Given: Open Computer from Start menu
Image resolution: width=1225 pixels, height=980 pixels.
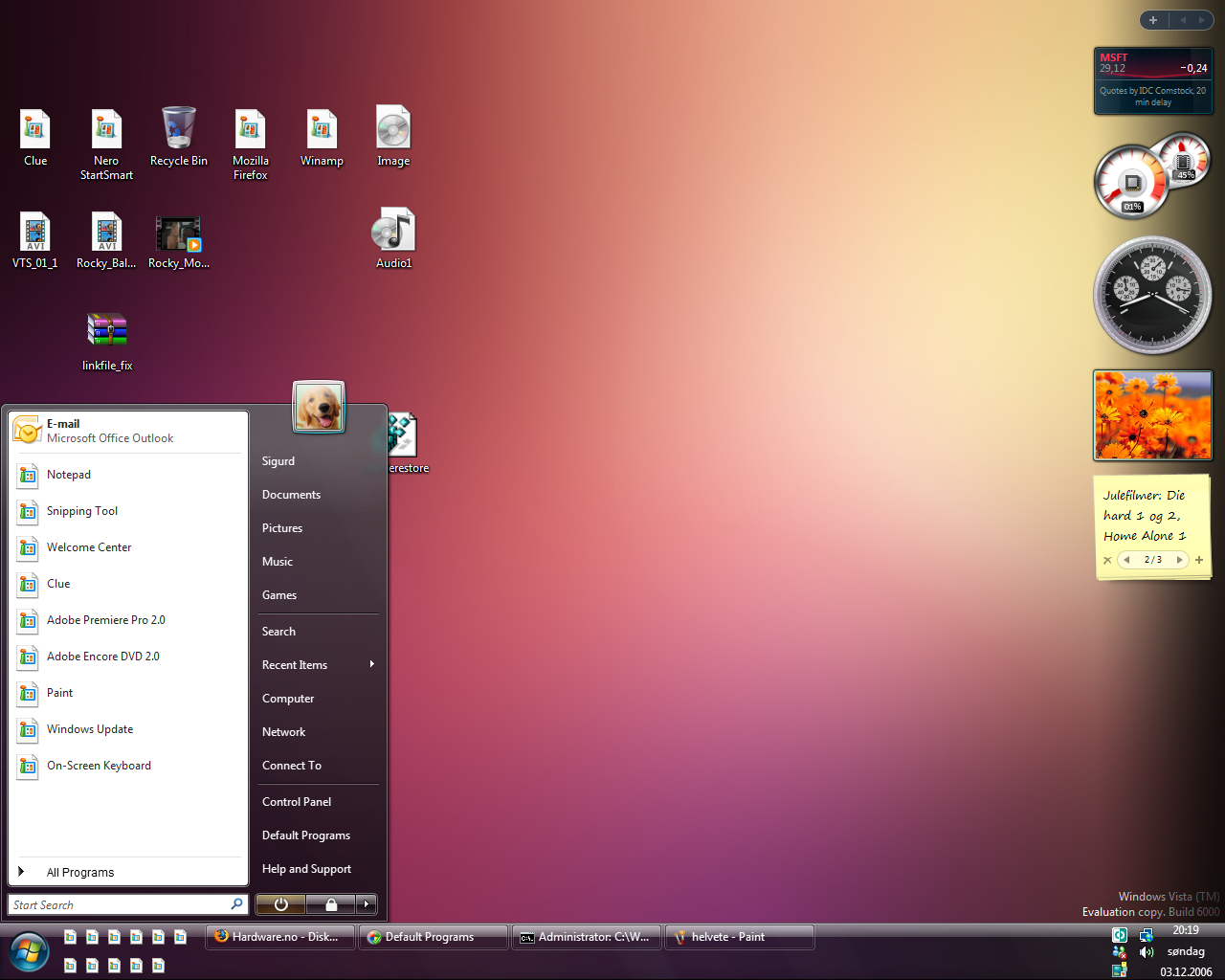Looking at the screenshot, I should pyautogui.click(x=318, y=699).
